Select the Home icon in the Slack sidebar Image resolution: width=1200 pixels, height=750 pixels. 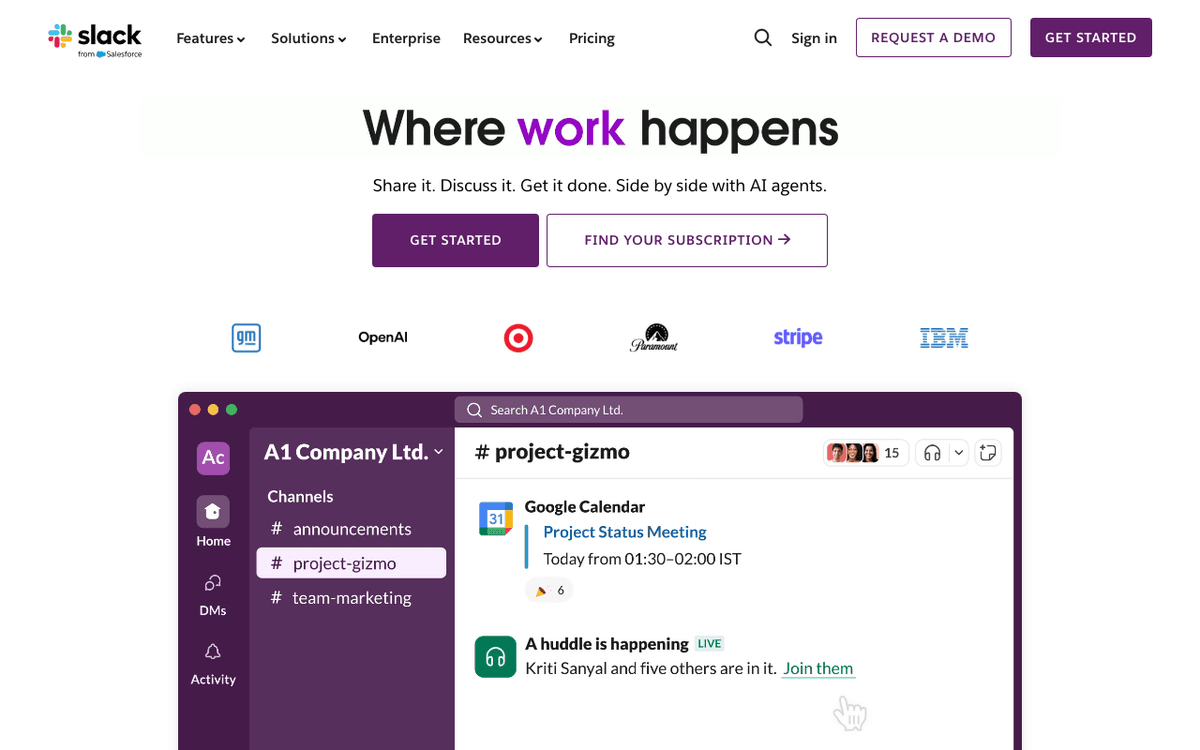click(213, 511)
